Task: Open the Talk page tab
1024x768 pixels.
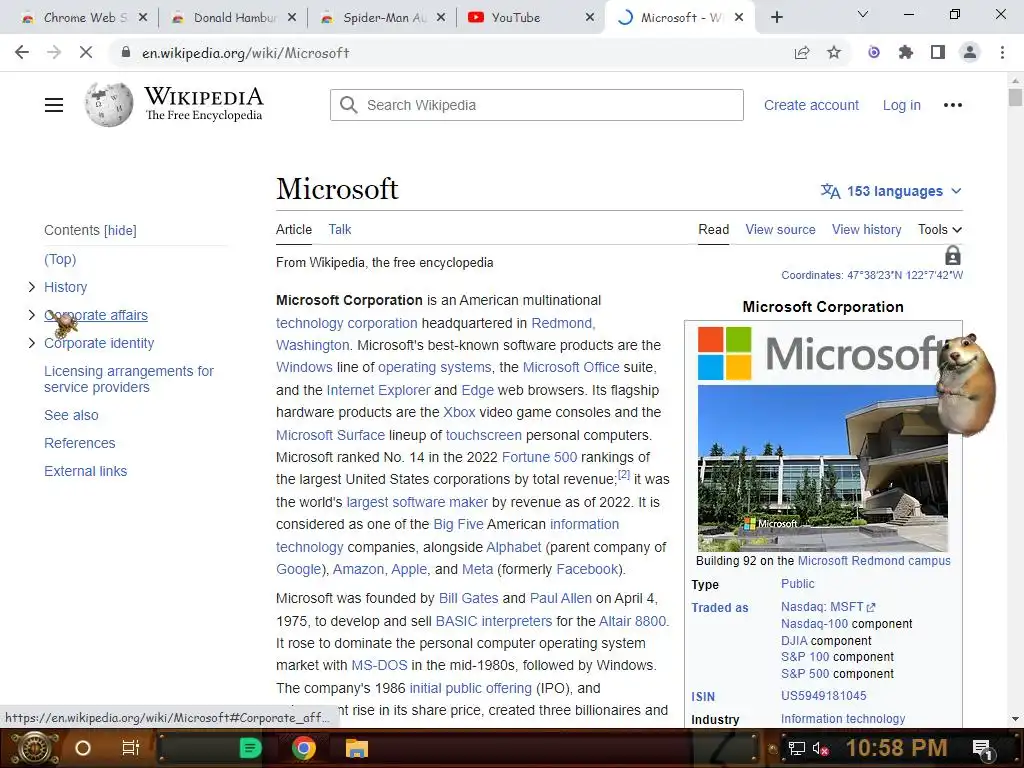Action: [x=340, y=229]
